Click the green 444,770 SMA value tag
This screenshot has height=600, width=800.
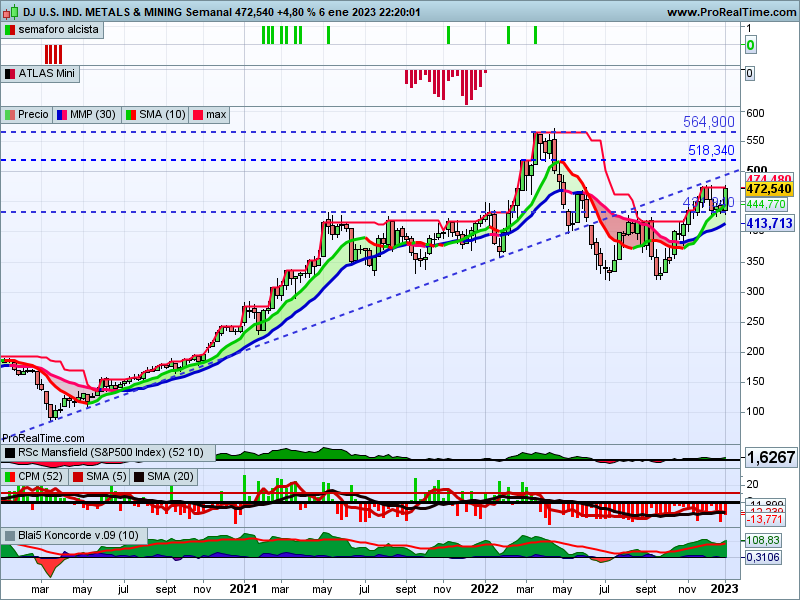[766, 205]
